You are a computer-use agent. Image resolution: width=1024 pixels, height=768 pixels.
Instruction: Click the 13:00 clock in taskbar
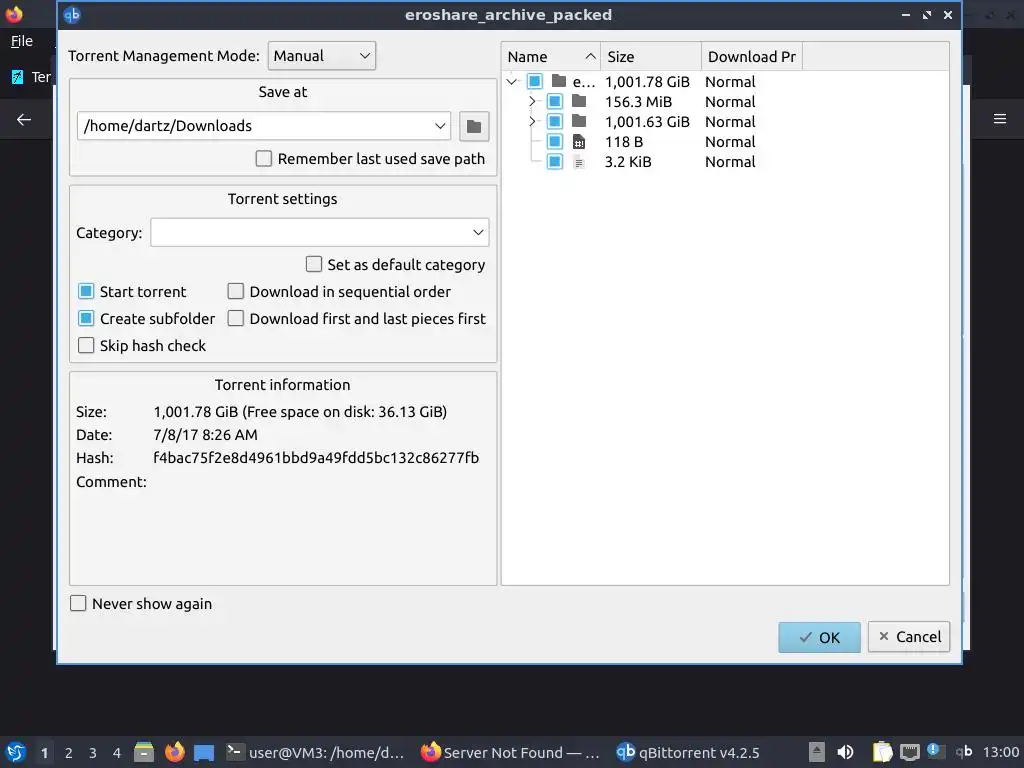coord(1000,752)
